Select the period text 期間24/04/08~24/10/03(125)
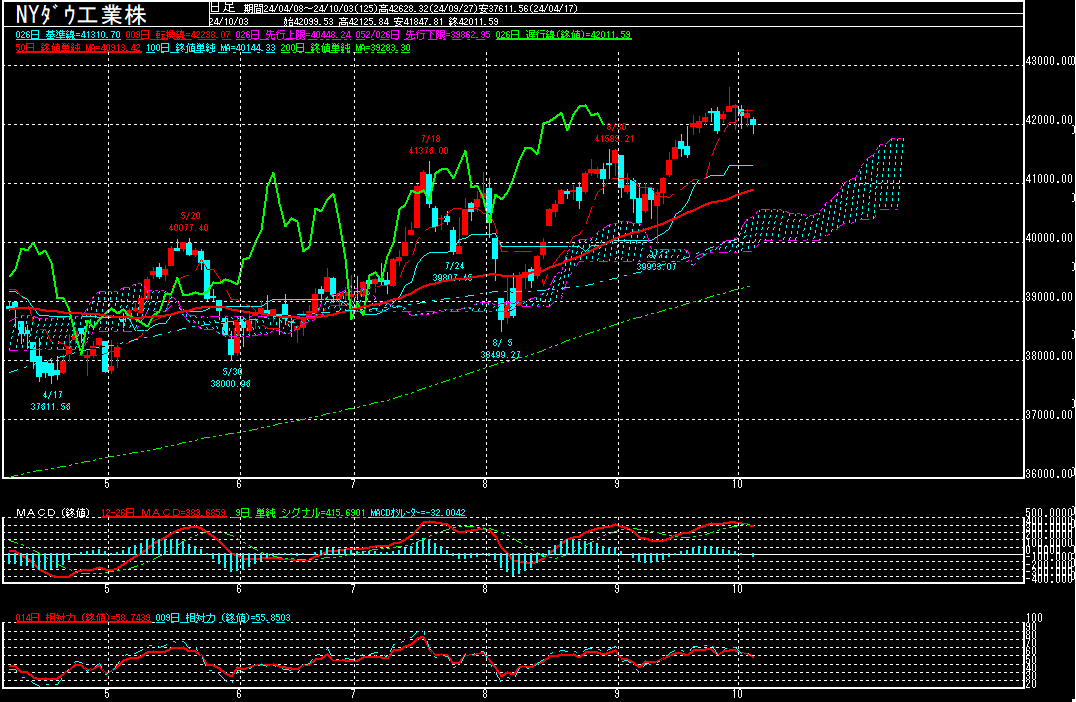The image size is (1076, 702). (x=310, y=8)
